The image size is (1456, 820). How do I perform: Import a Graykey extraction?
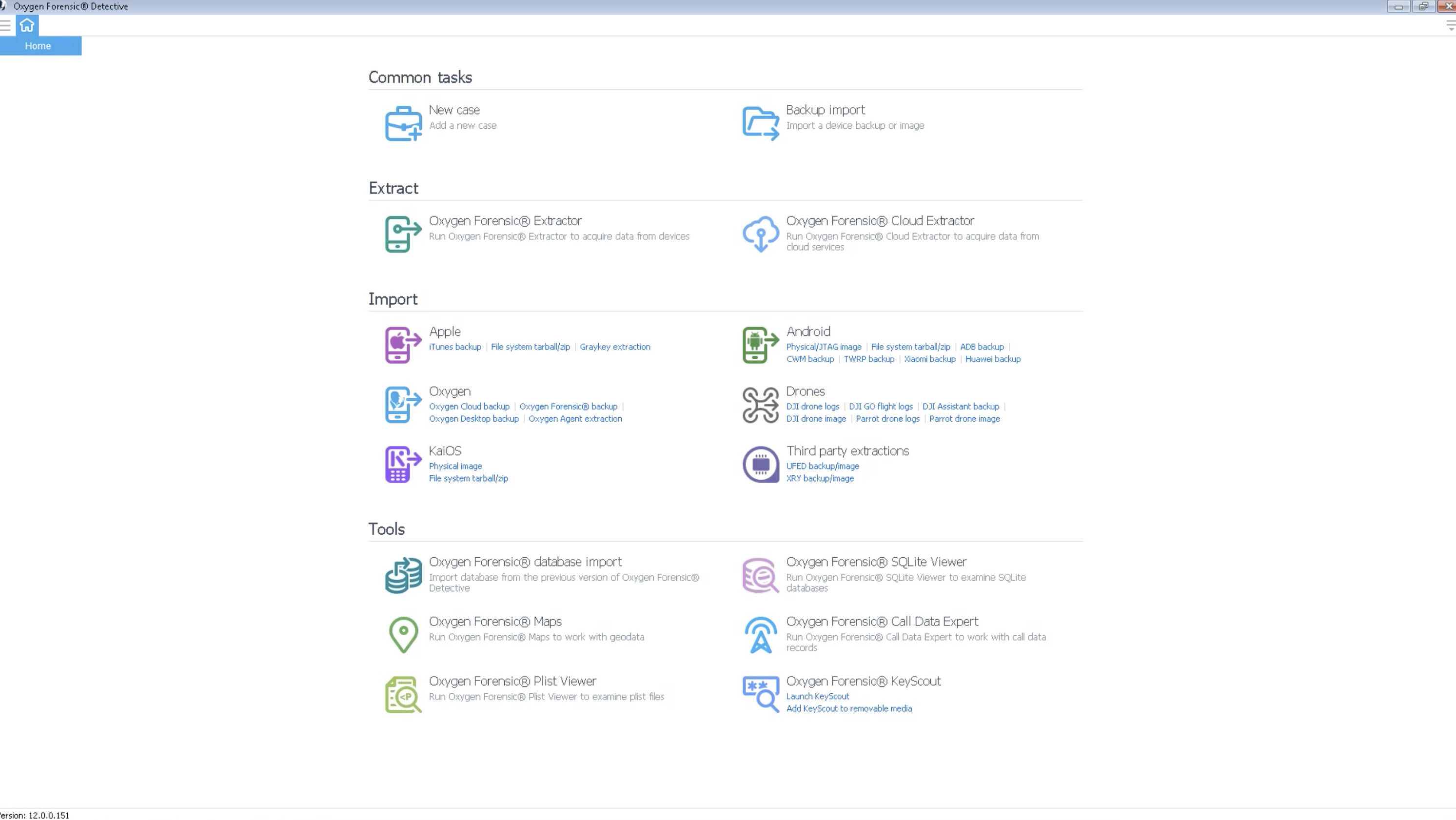pos(615,347)
